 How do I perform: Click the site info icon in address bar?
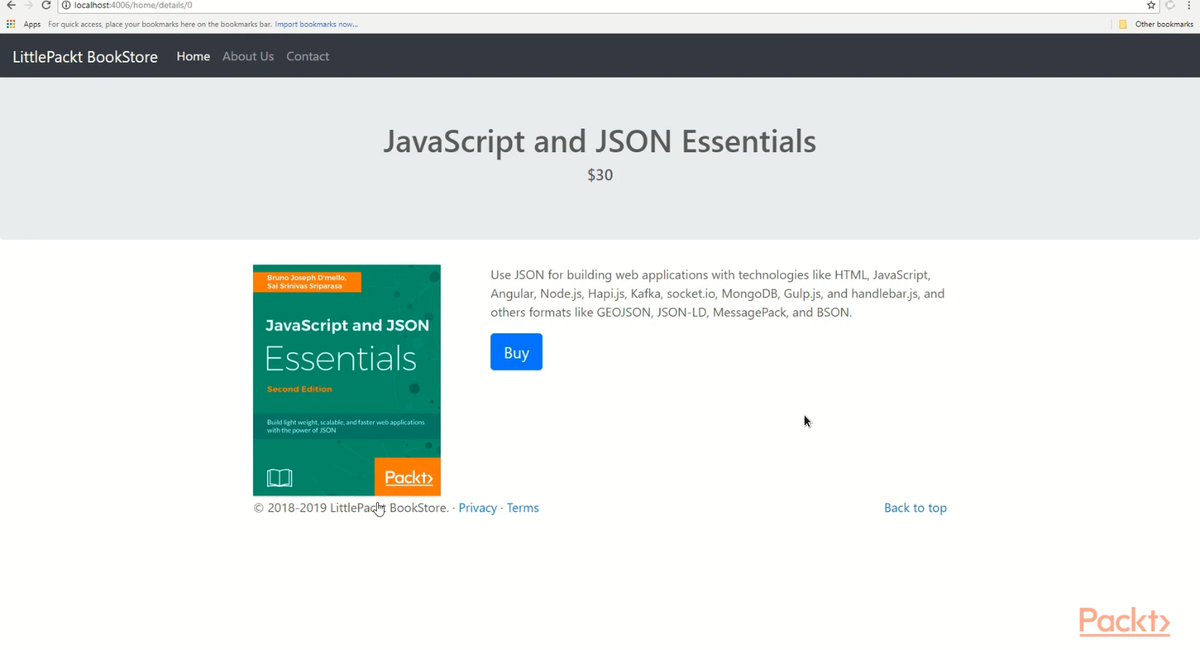tap(66, 5)
